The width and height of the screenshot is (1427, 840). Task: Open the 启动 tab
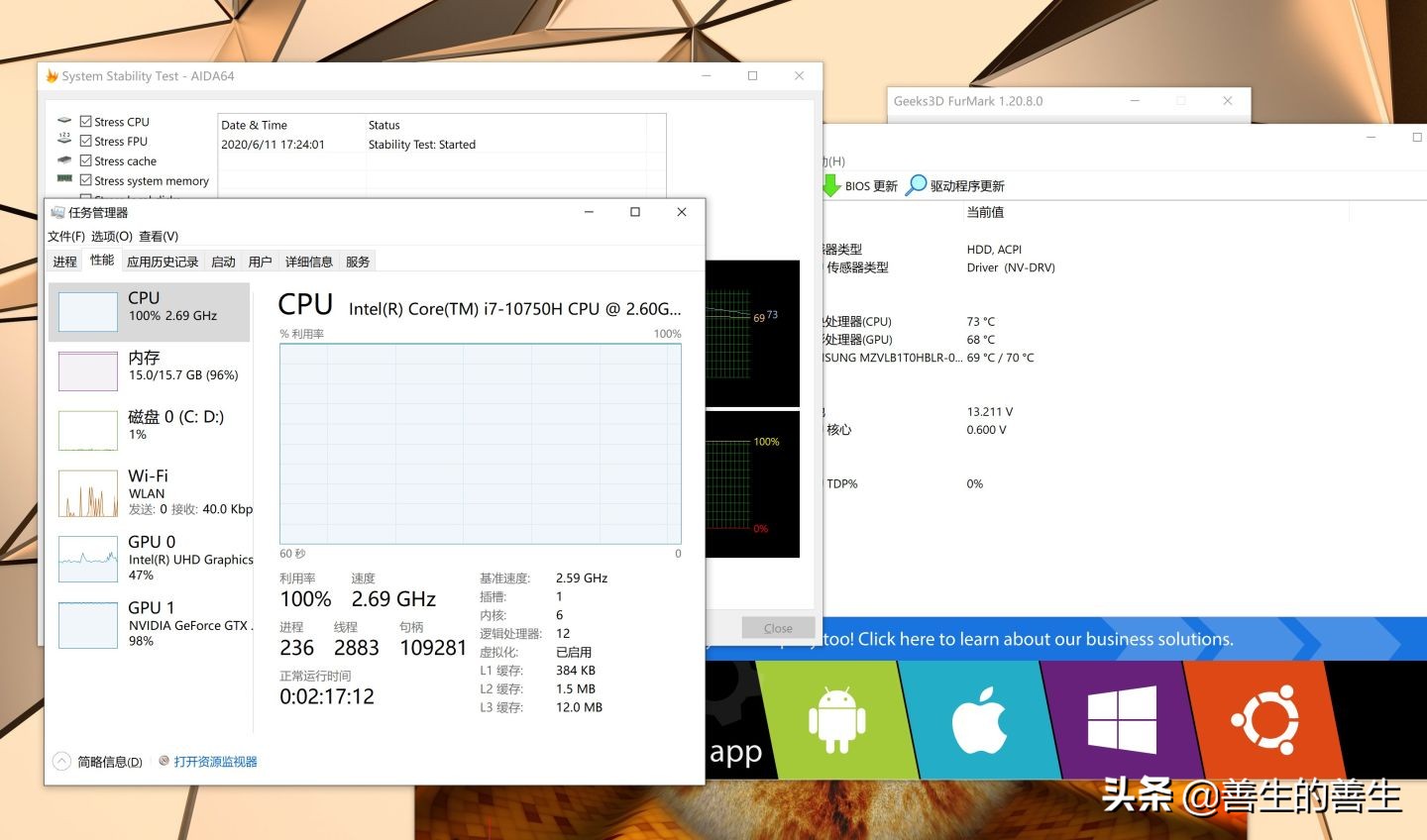[224, 262]
